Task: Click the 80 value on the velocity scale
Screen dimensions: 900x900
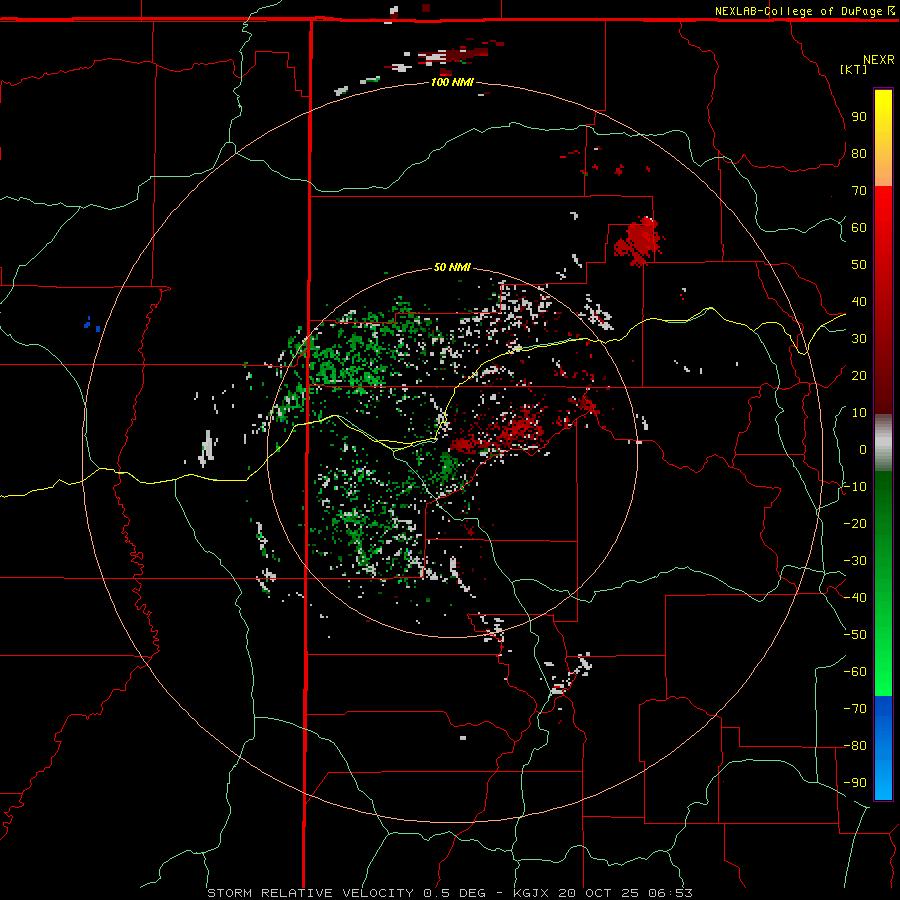Action: pos(859,153)
